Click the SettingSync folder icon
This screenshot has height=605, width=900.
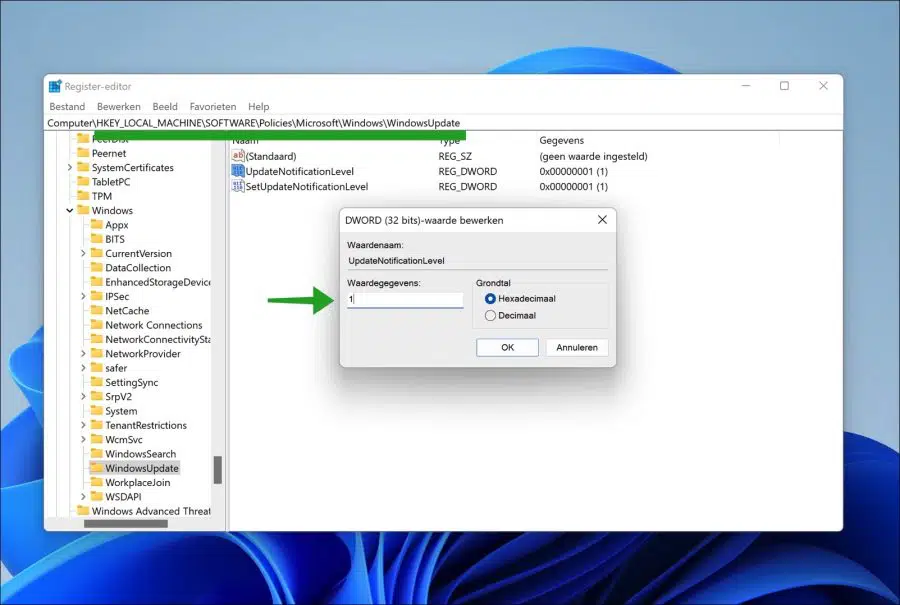[96, 382]
